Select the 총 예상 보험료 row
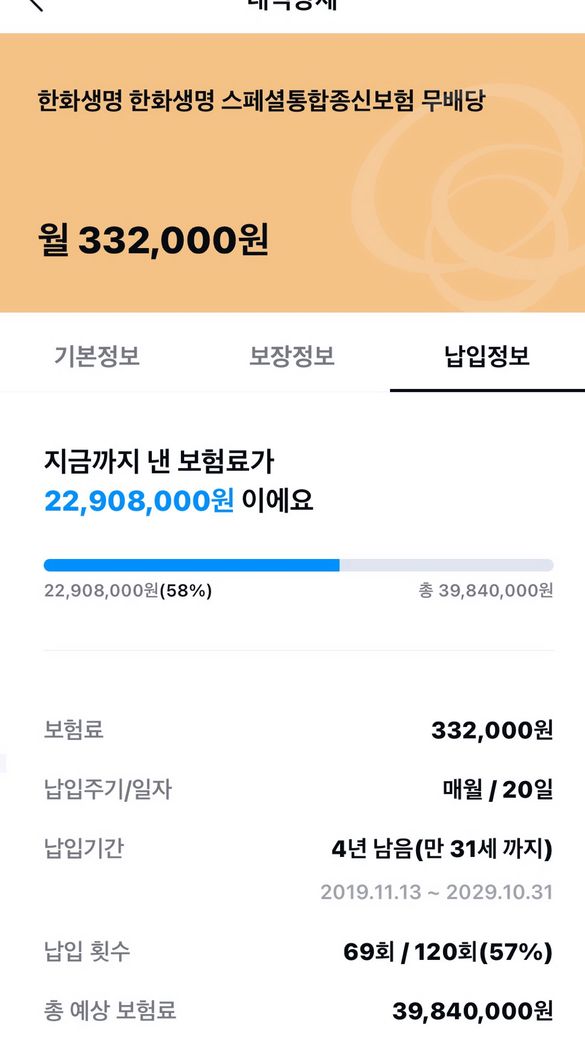This screenshot has width=585, height=1040. tap(298, 1011)
